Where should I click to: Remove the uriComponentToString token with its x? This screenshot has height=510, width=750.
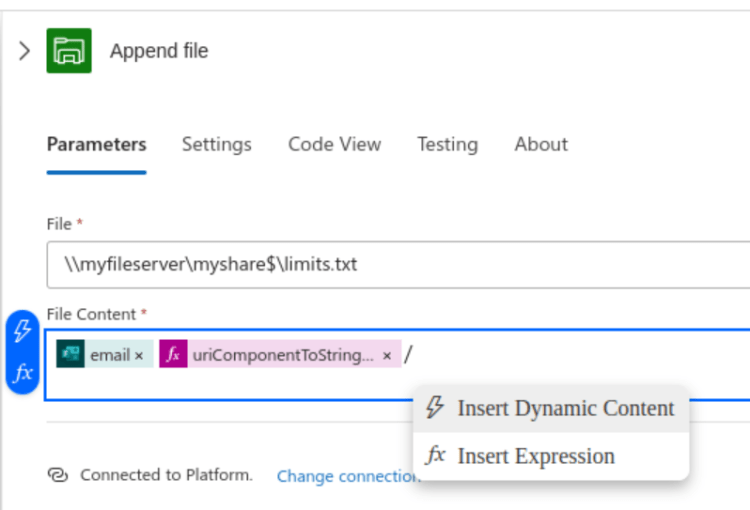click(x=387, y=355)
